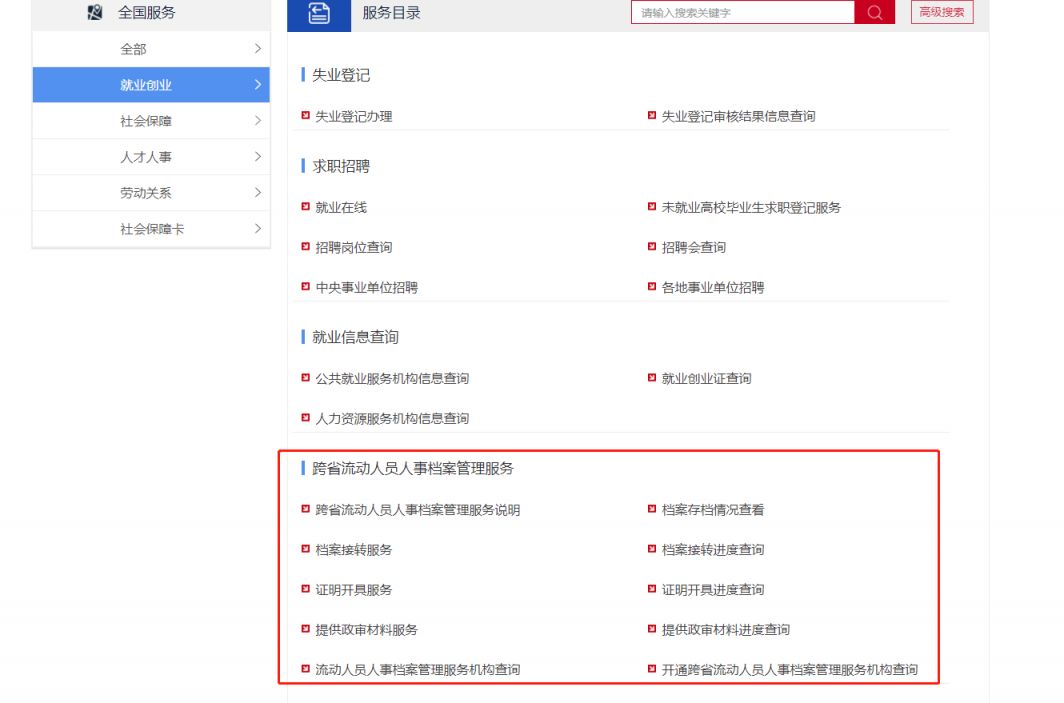This screenshot has width=1064, height=703.
Task: Click the red arrow icon beside 就业创业证查询
Action: pyautogui.click(x=652, y=378)
